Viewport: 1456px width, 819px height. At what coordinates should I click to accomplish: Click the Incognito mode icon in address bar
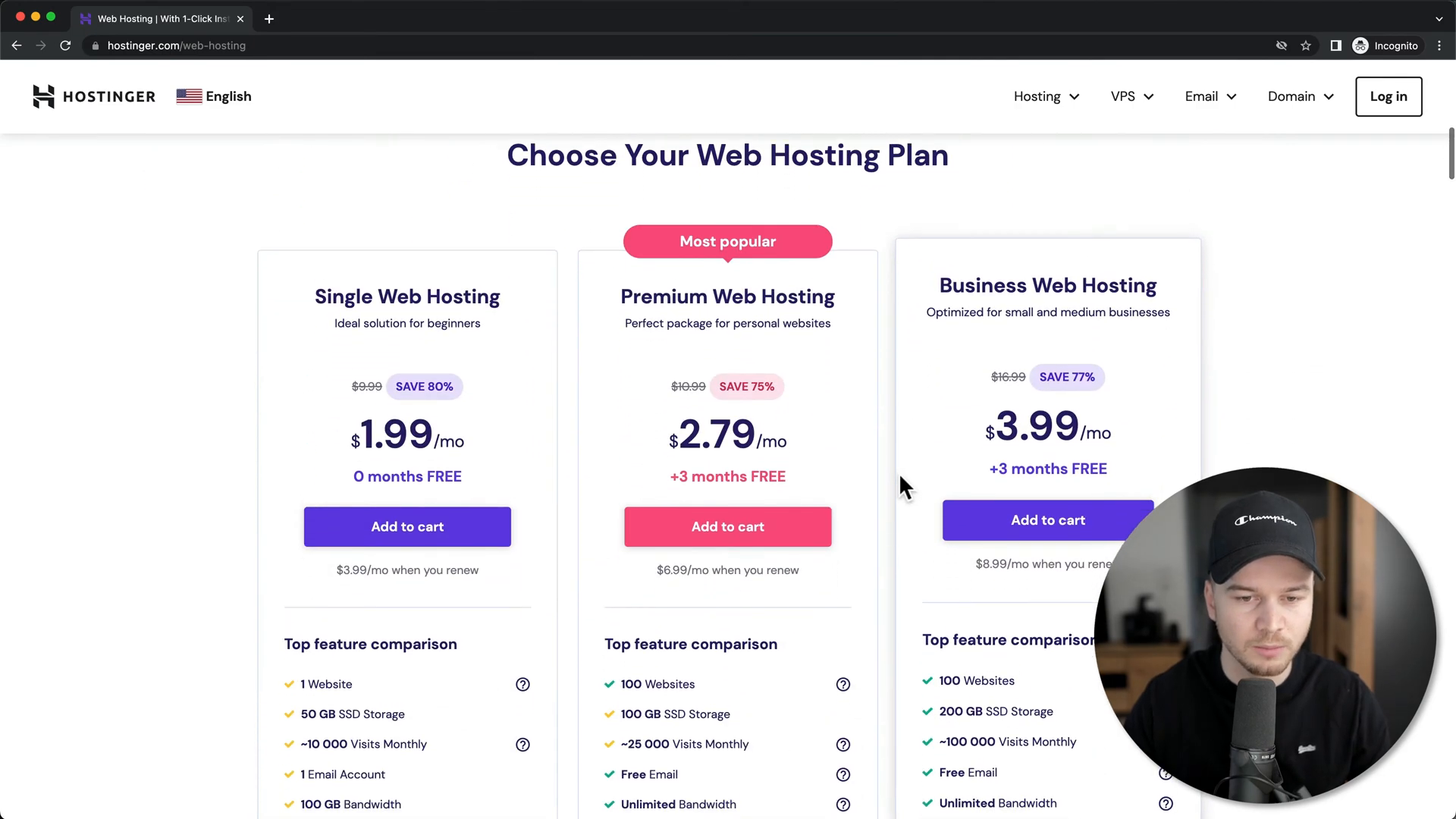[x=1361, y=45]
